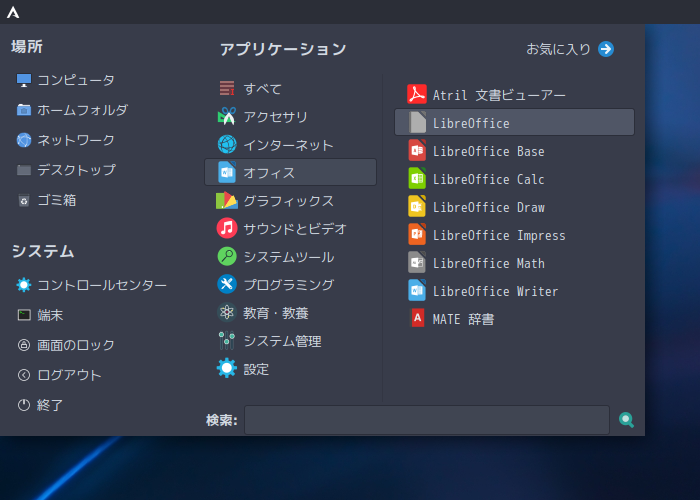Click the 画面のロック lock icon

tap(24, 345)
